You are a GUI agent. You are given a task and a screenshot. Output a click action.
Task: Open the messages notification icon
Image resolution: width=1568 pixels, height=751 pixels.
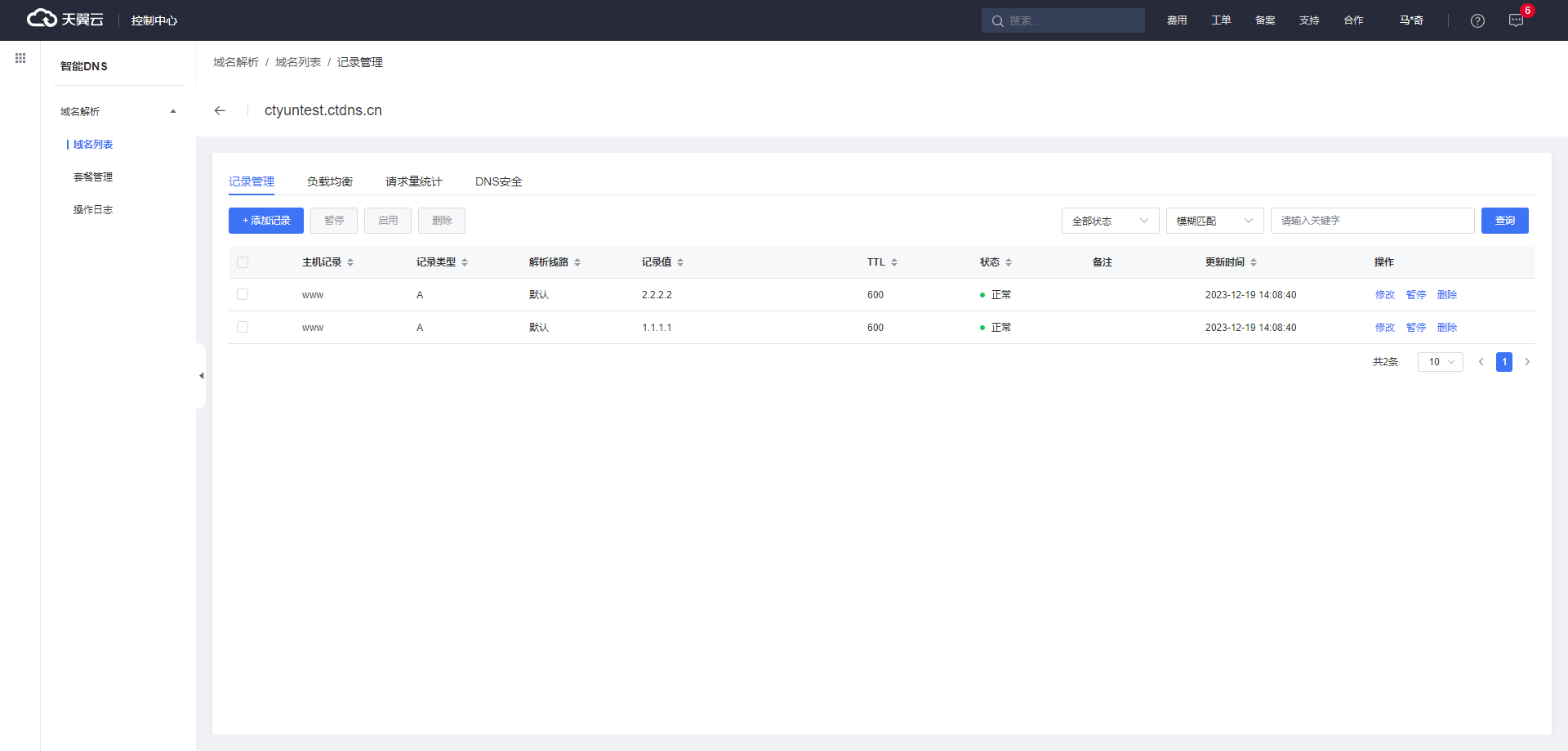[x=1516, y=21]
